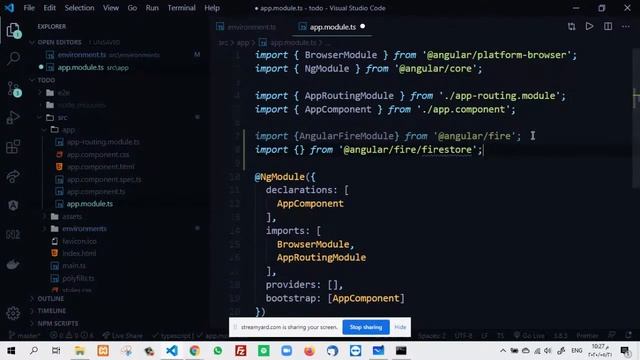Viewport: 640px width, 360px height.
Task: Click the notifications bell in status bar
Action: coord(629,335)
